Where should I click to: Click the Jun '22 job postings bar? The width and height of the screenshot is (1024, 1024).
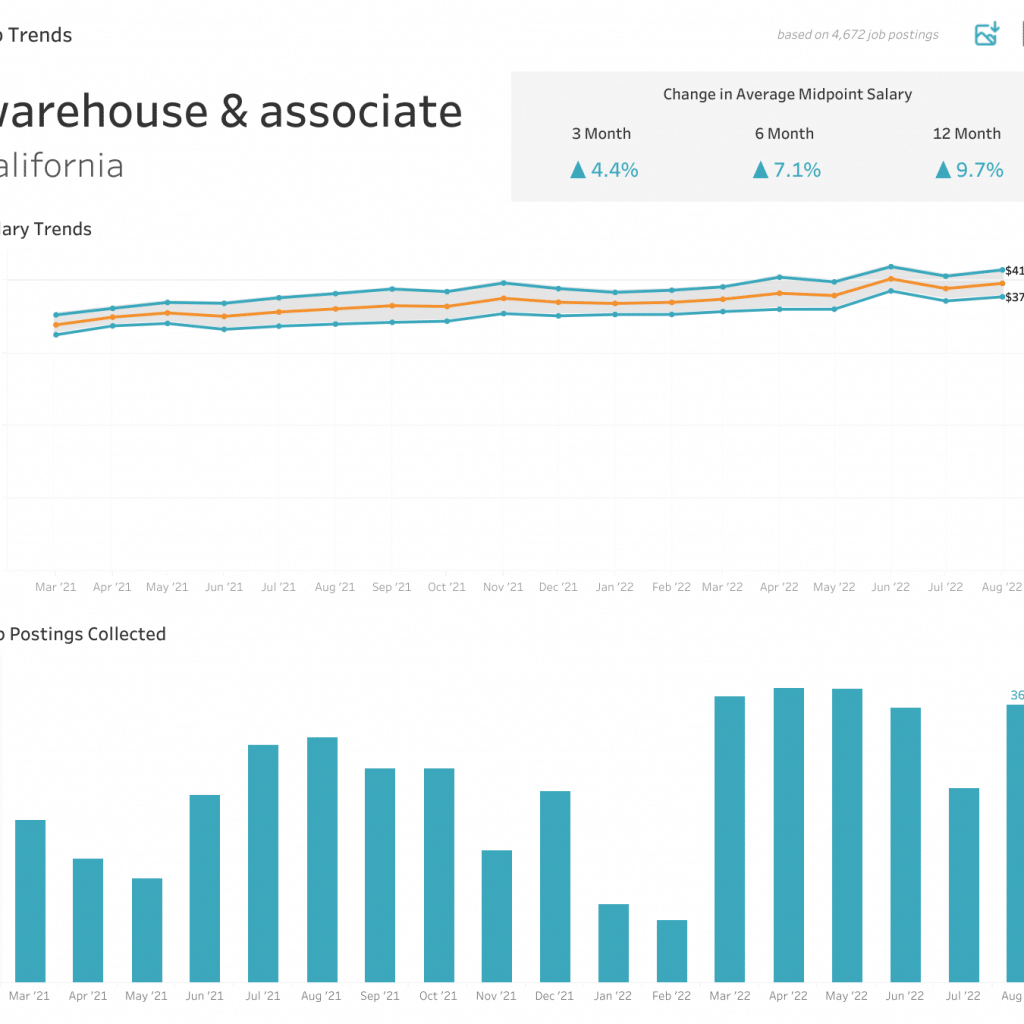[906, 844]
